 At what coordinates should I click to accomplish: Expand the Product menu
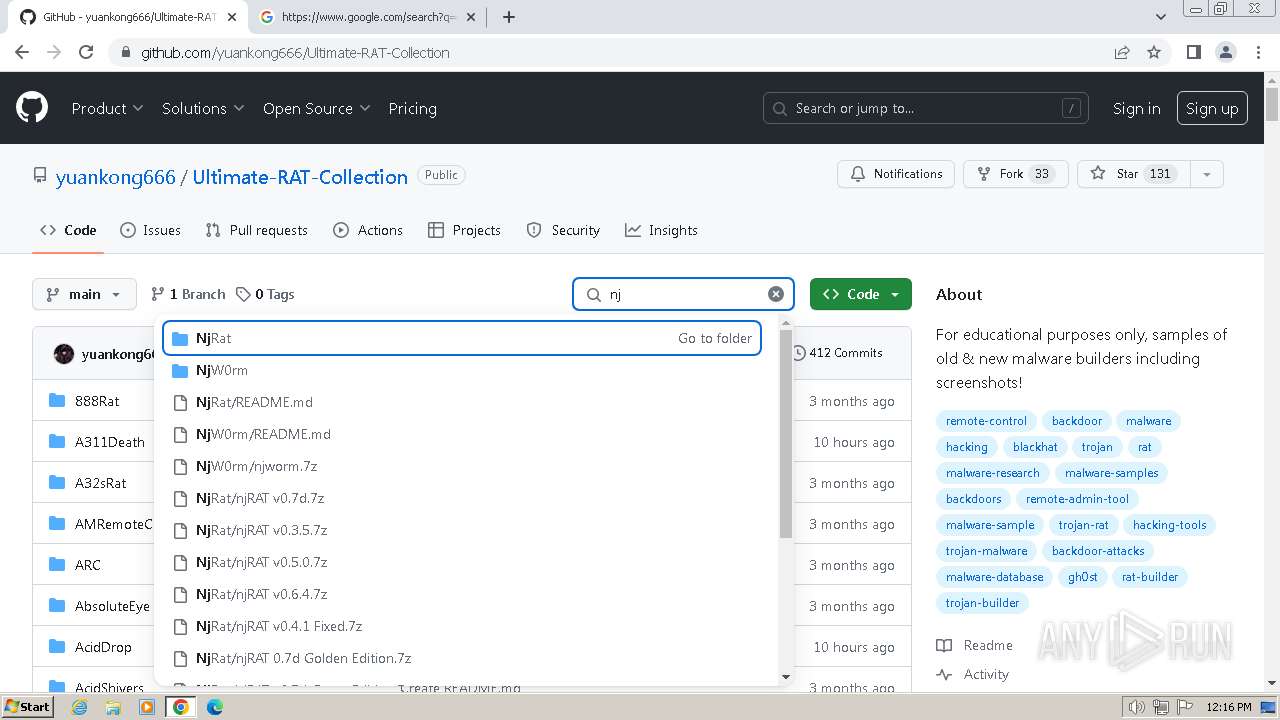pos(107,108)
